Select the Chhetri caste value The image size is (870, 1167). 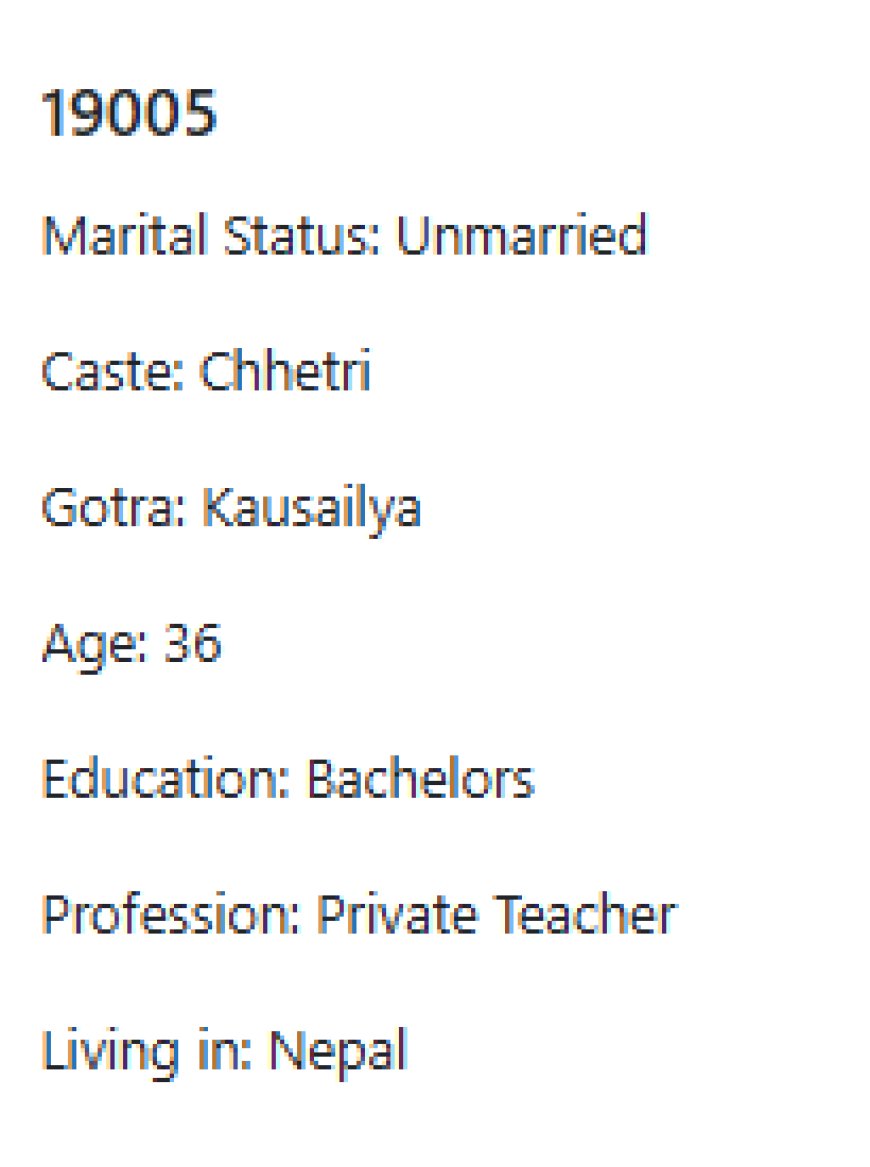pyautogui.click(x=285, y=371)
